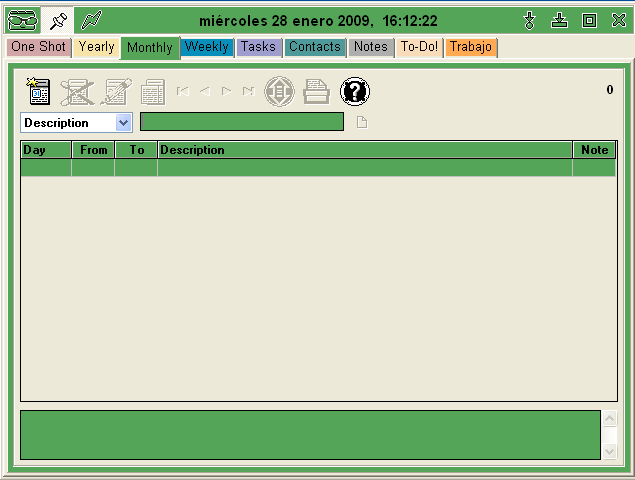Open help with the question mark icon
The image size is (635, 480).
point(355,92)
